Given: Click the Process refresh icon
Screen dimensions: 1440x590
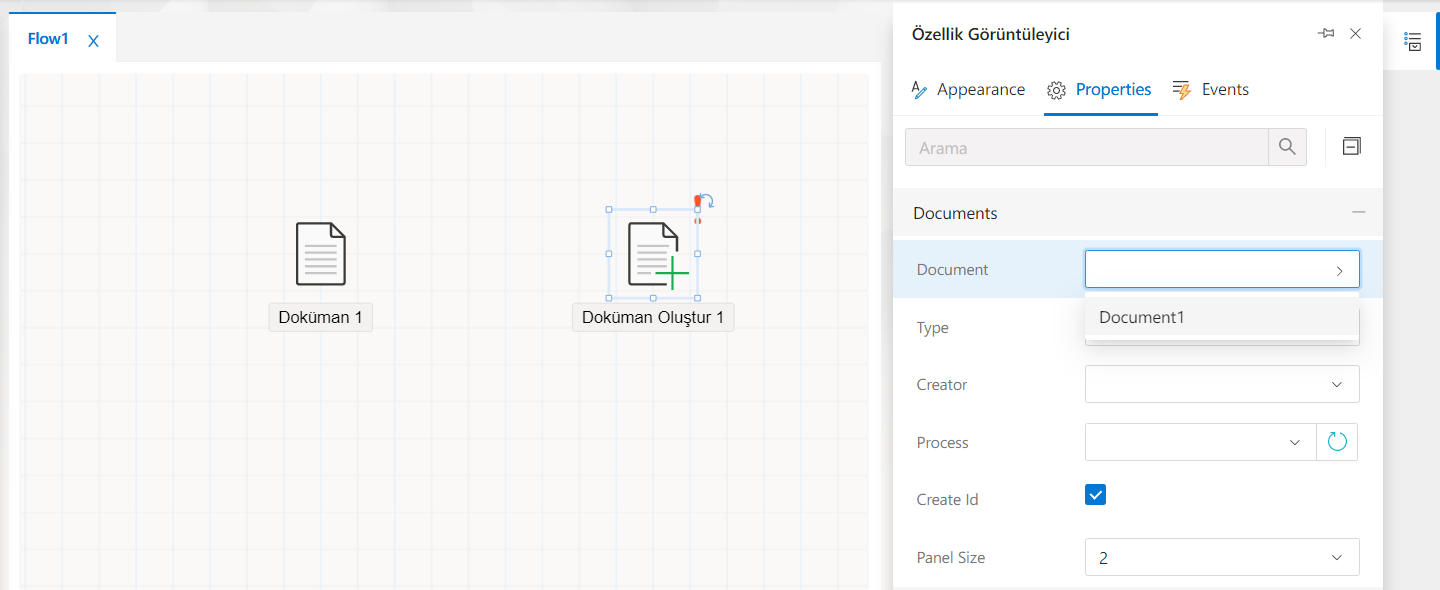Looking at the screenshot, I should [1337, 442].
